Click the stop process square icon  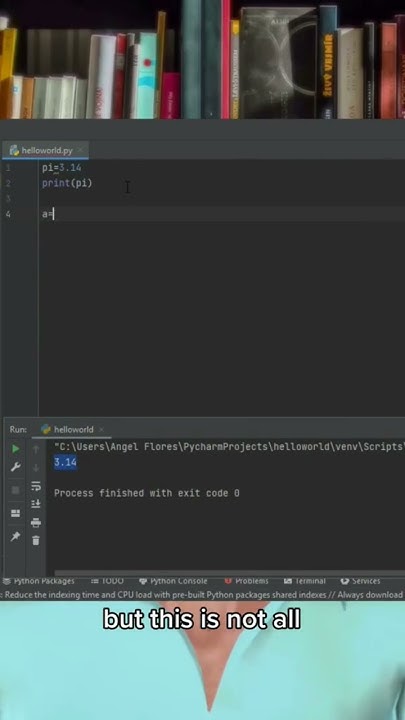tap(16, 490)
